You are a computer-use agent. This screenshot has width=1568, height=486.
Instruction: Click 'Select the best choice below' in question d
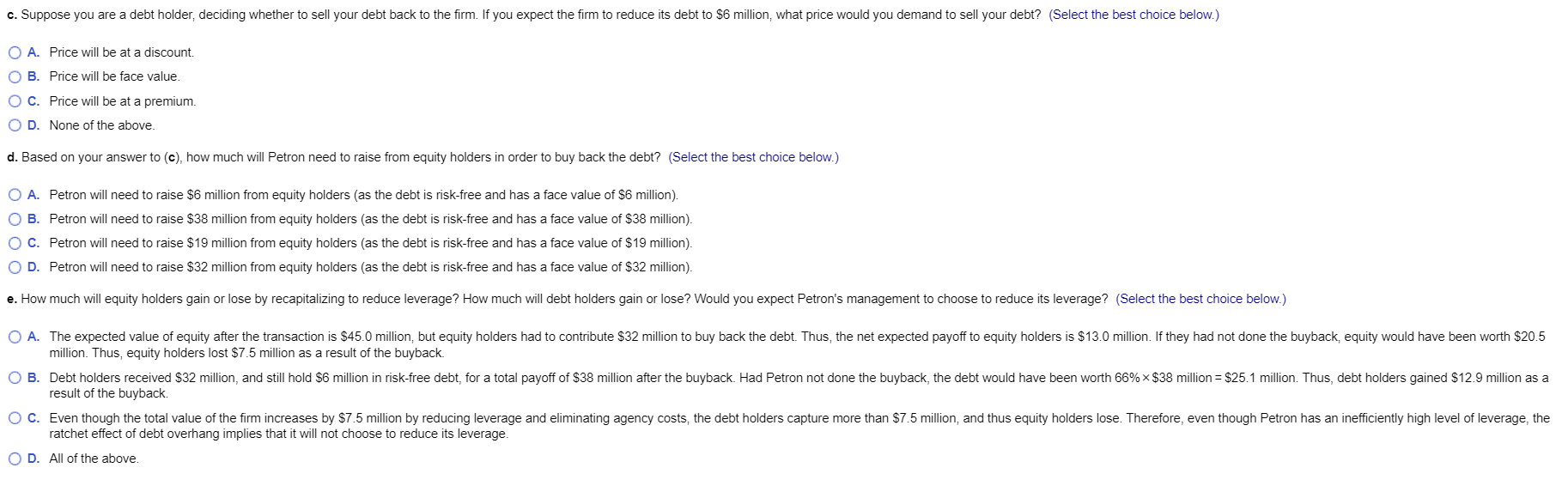[x=753, y=157]
